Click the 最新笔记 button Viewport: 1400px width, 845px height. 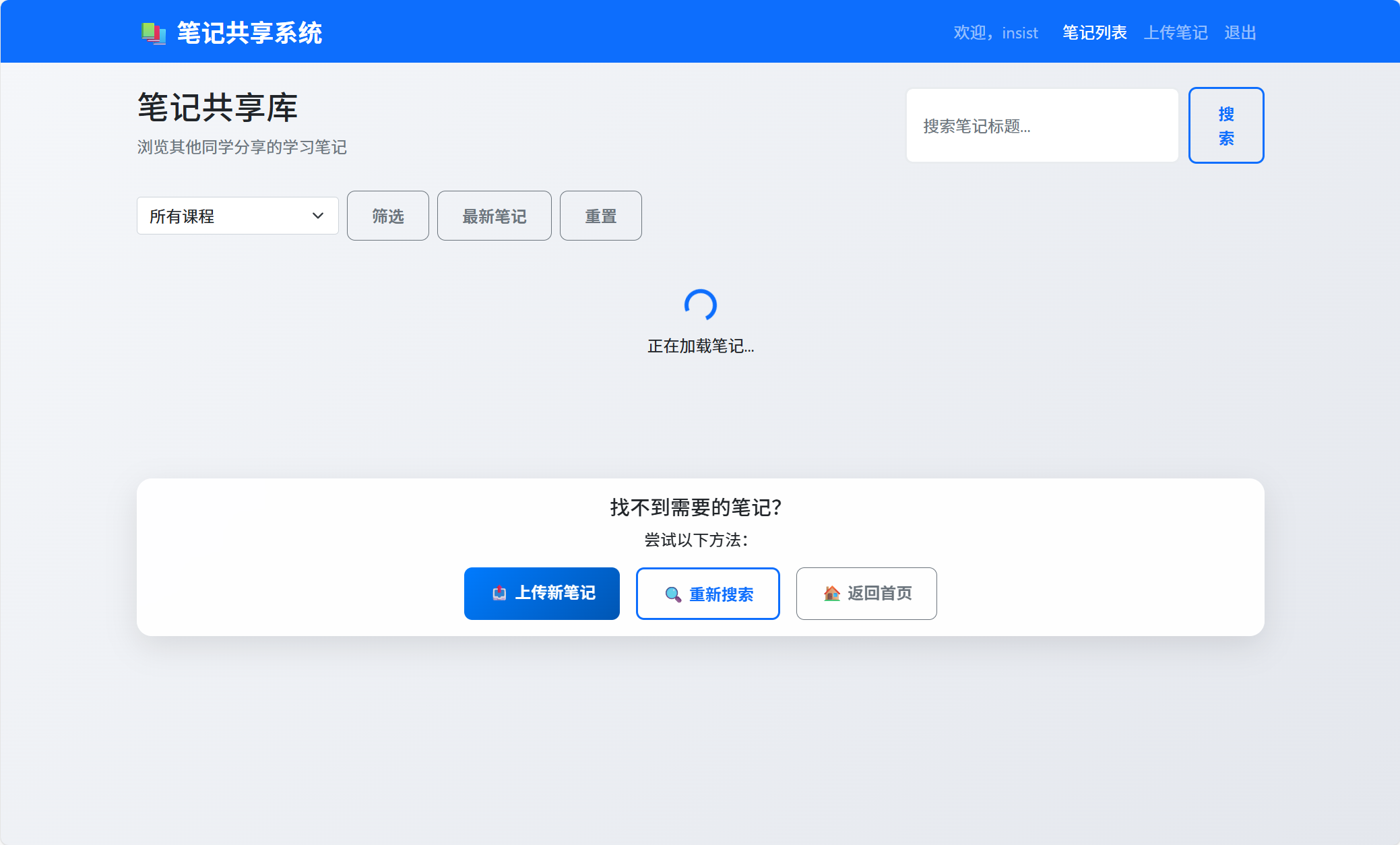[x=494, y=216]
